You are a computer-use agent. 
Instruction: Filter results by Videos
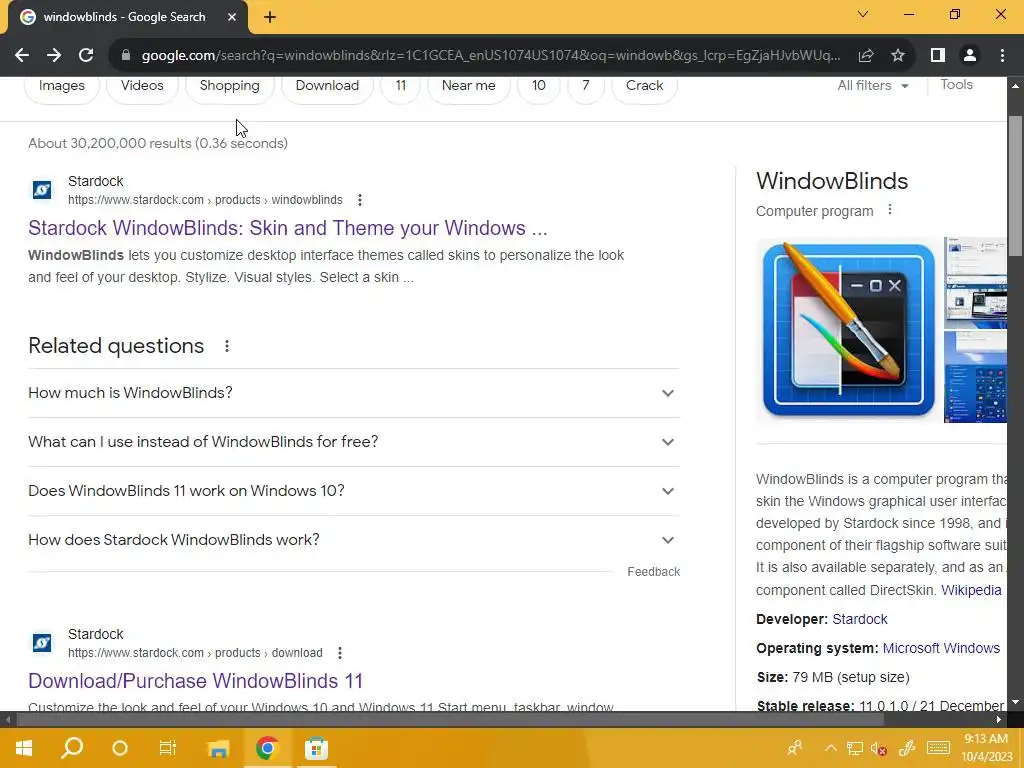142,86
